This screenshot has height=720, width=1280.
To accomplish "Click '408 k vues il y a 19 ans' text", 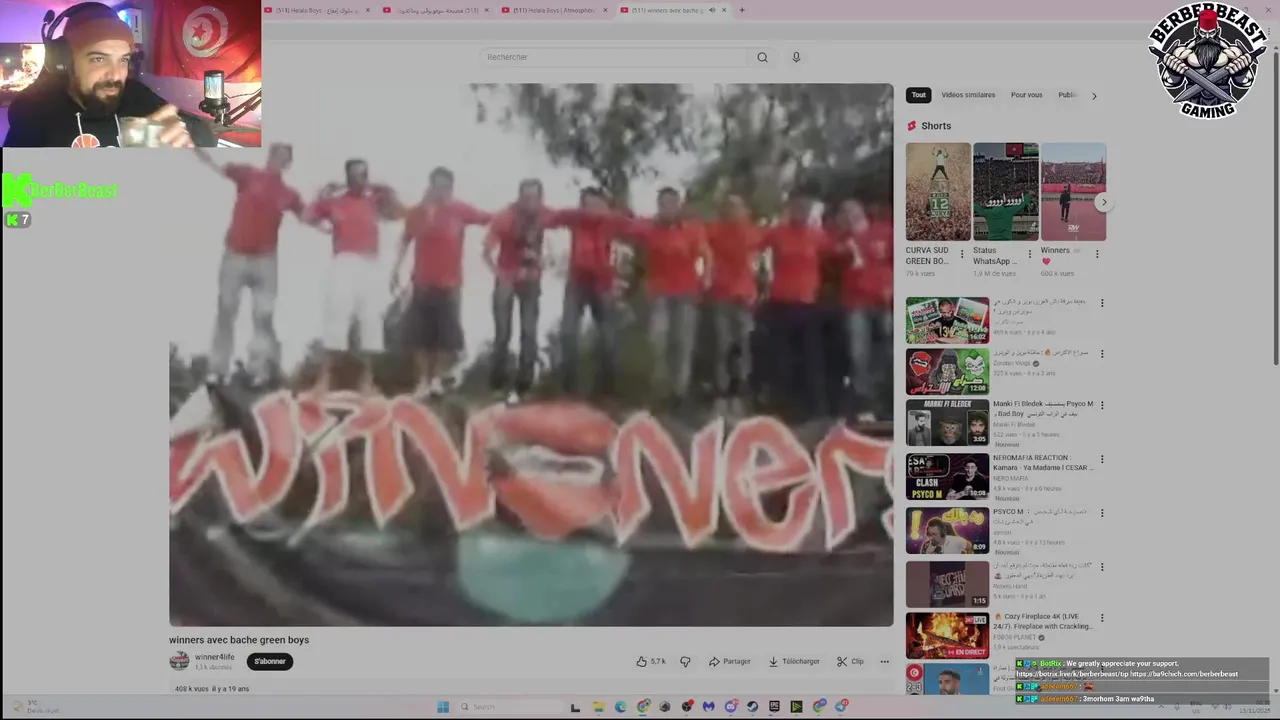I will (212, 689).
